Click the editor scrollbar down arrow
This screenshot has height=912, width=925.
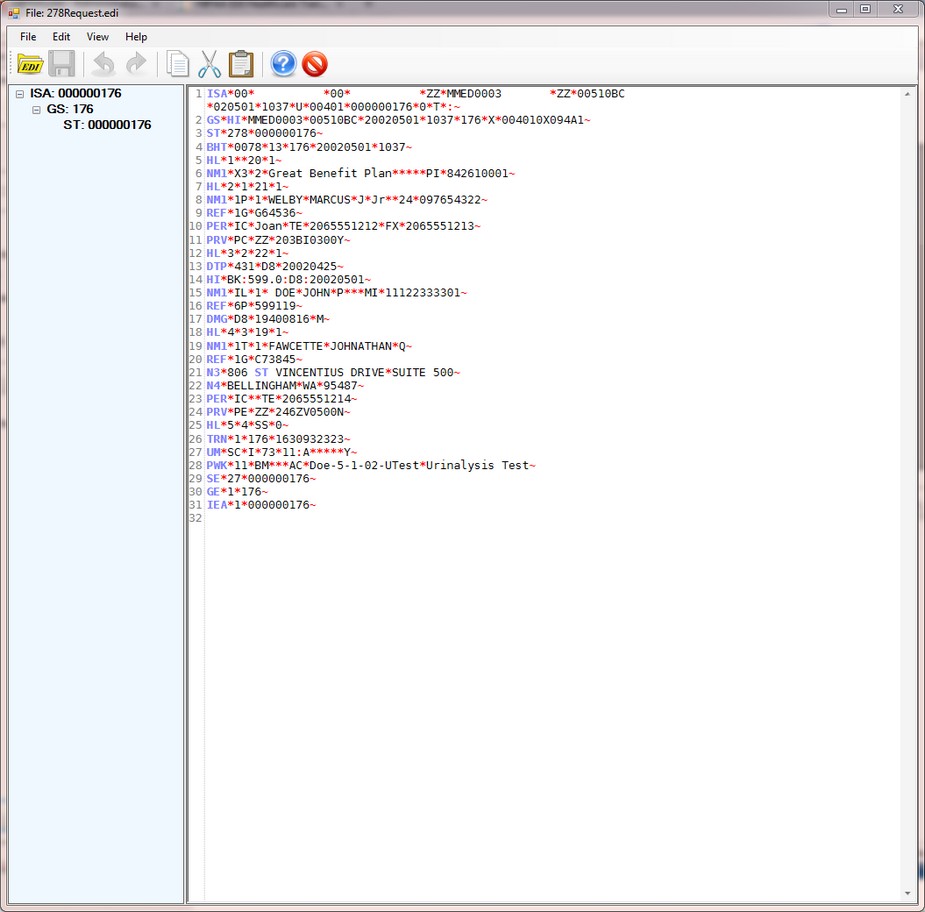[x=909, y=893]
